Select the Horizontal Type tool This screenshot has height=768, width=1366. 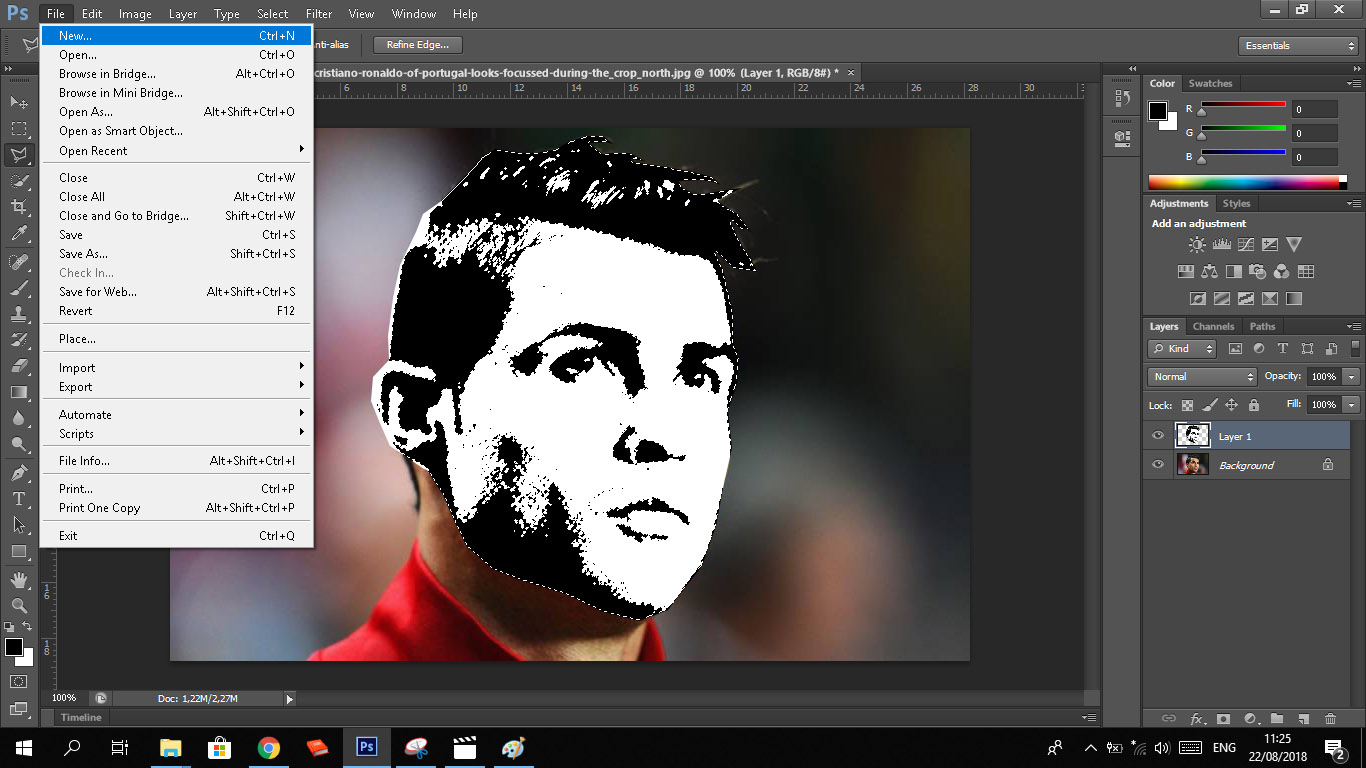click(x=19, y=499)
